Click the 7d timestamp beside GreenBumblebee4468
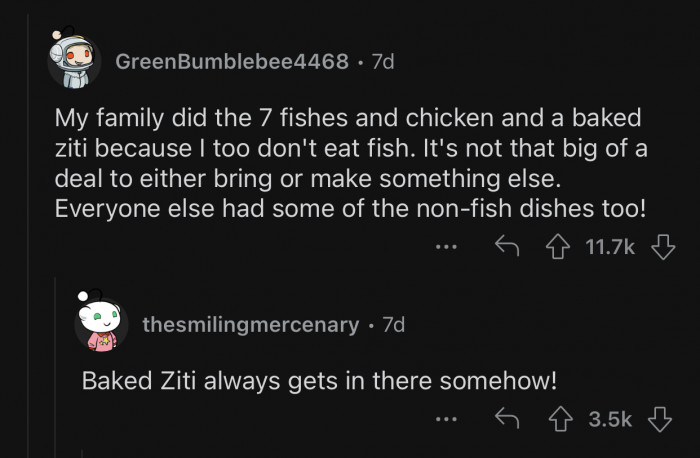 click(x=382, y=62)
